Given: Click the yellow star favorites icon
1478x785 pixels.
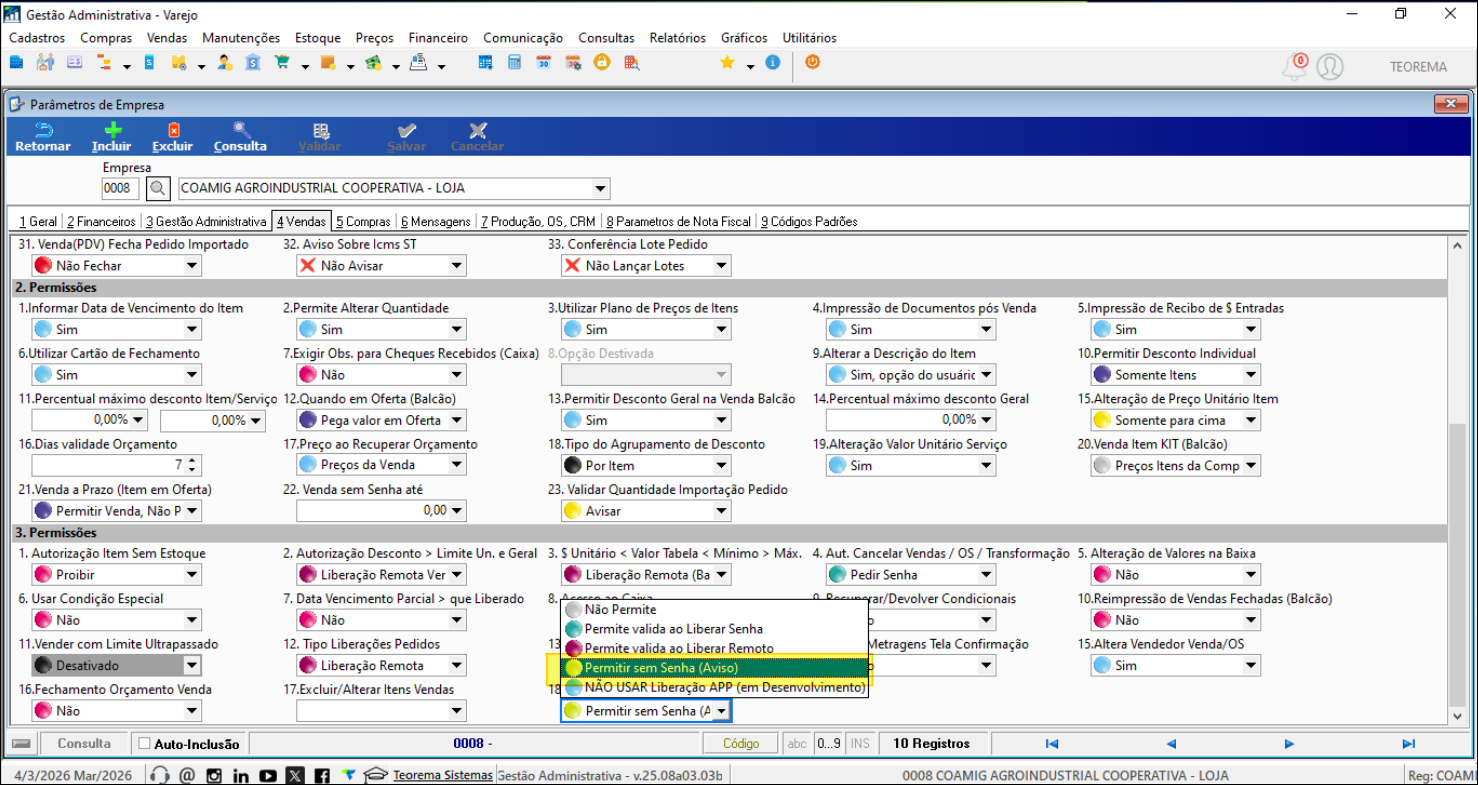Looking at the screenshot, I should click(727, 63).
